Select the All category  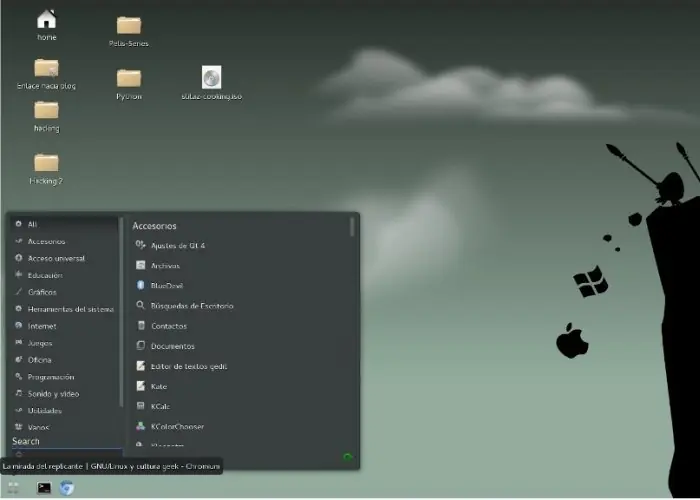(65, 224)
